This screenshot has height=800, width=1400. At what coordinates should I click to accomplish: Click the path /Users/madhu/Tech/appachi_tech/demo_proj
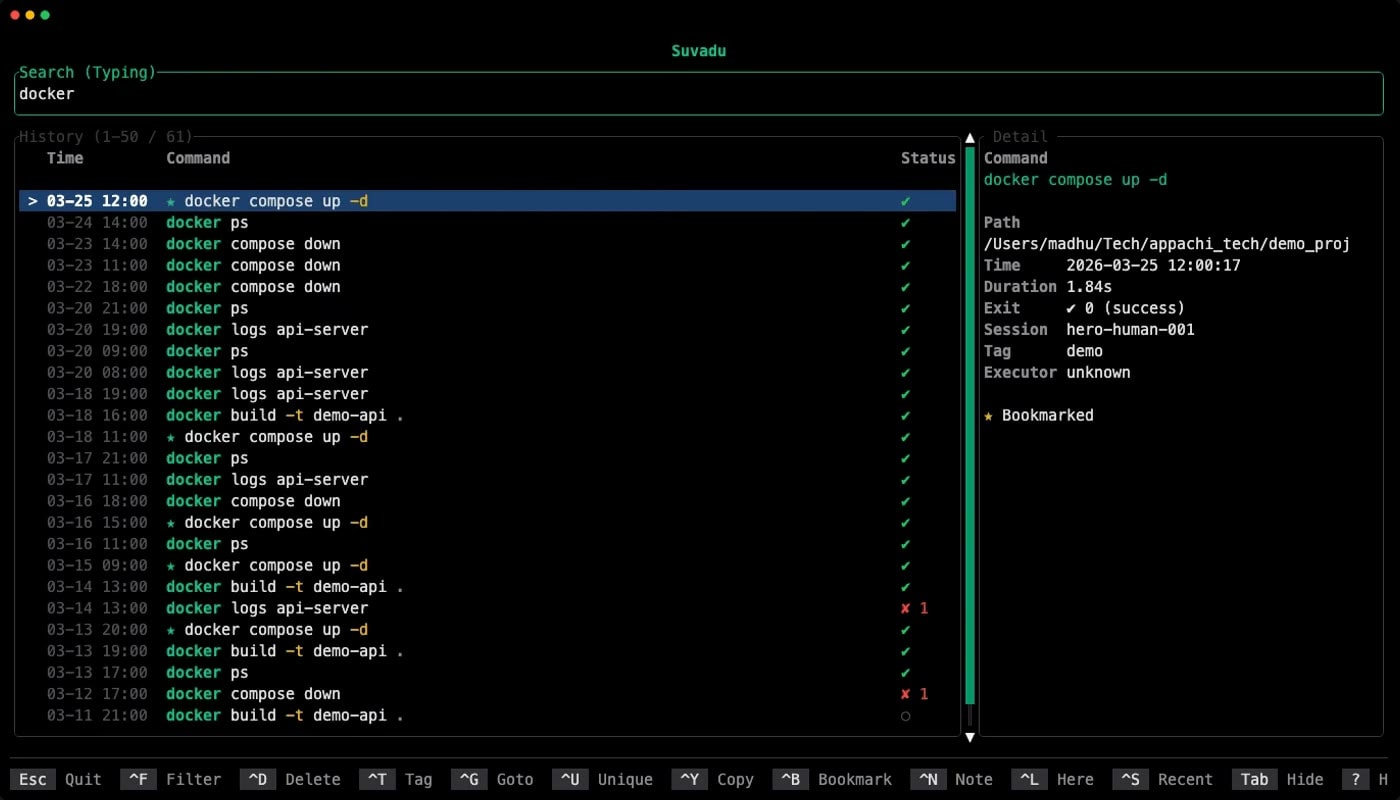coord(1167,244)
